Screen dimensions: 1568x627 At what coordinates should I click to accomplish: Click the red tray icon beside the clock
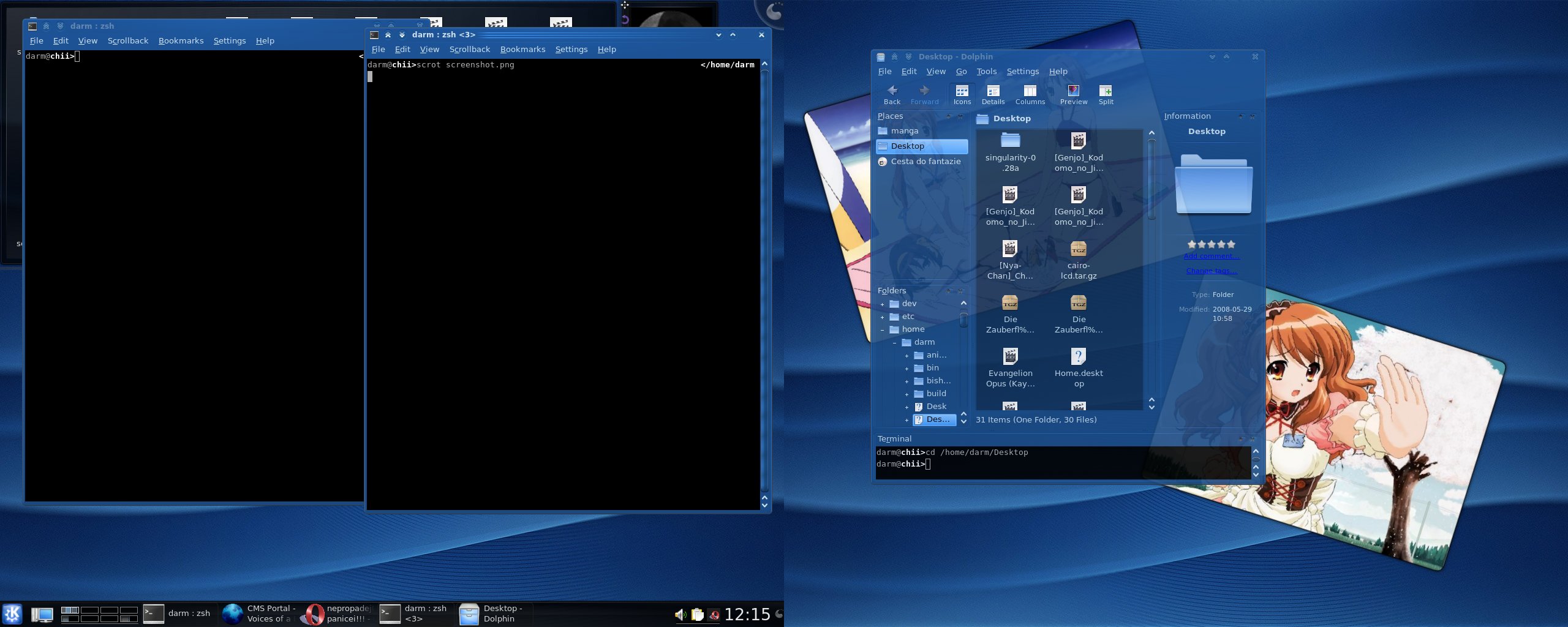coord(714,614)
